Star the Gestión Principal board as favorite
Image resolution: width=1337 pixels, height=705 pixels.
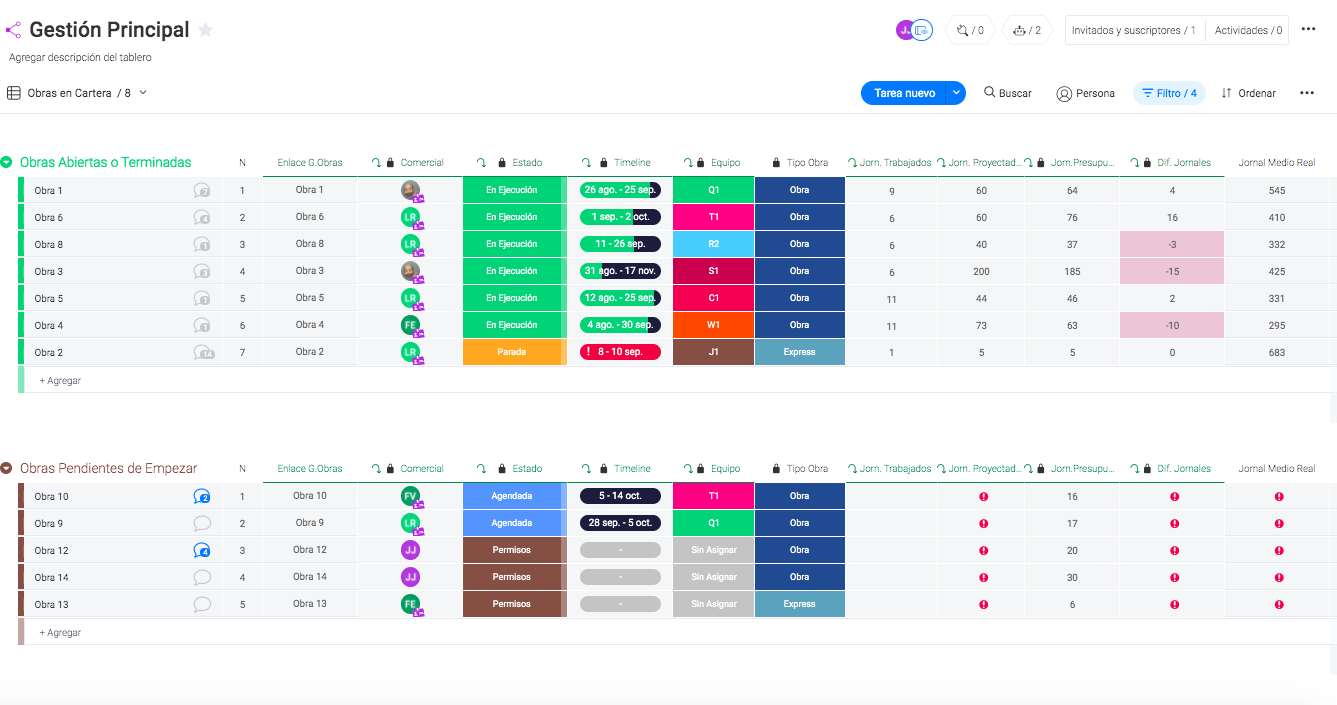(x=206, y=30)
